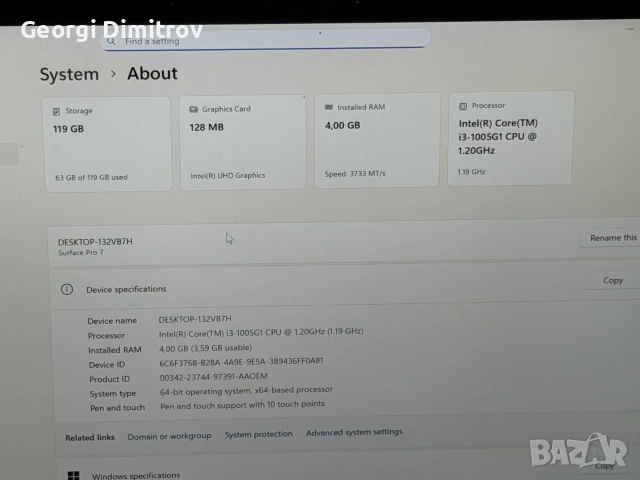Viewport: 640px width, 480px height.
Task: Select the Pen and touch value text
Action: 242,405
